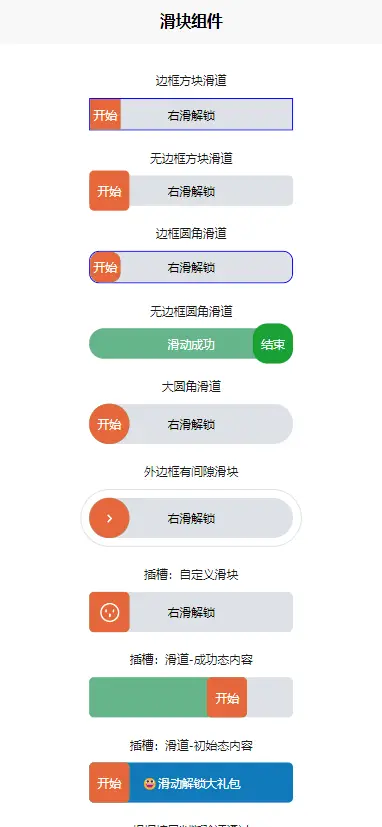Click the orange chevron arrow slider handle
Viewport: 382px width, 827px height.
point(109,518)
